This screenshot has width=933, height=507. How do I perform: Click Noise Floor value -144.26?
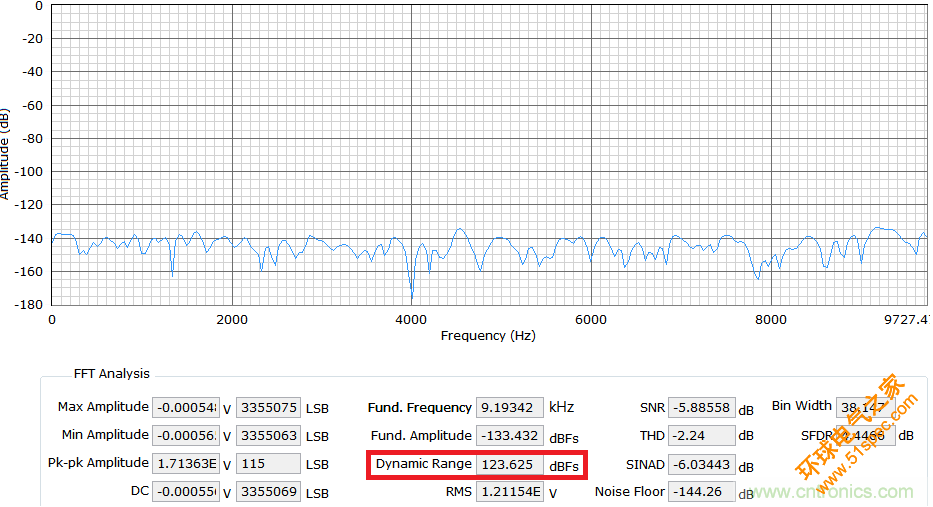(702, 492)
